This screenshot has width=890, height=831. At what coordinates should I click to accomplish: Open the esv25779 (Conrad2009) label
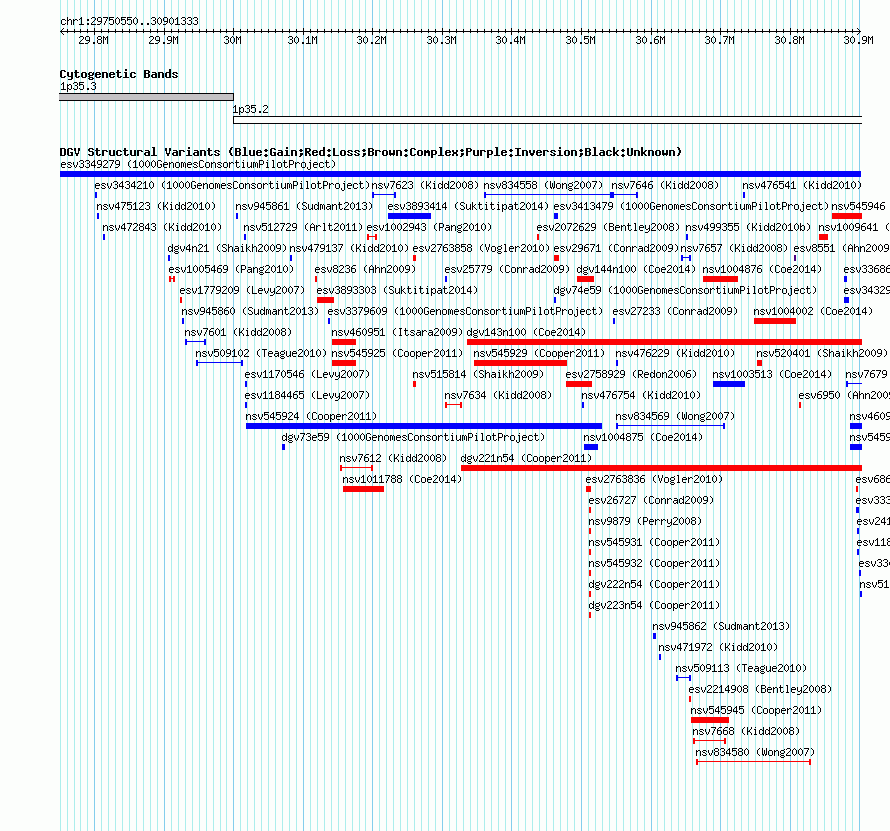(507, 269)
